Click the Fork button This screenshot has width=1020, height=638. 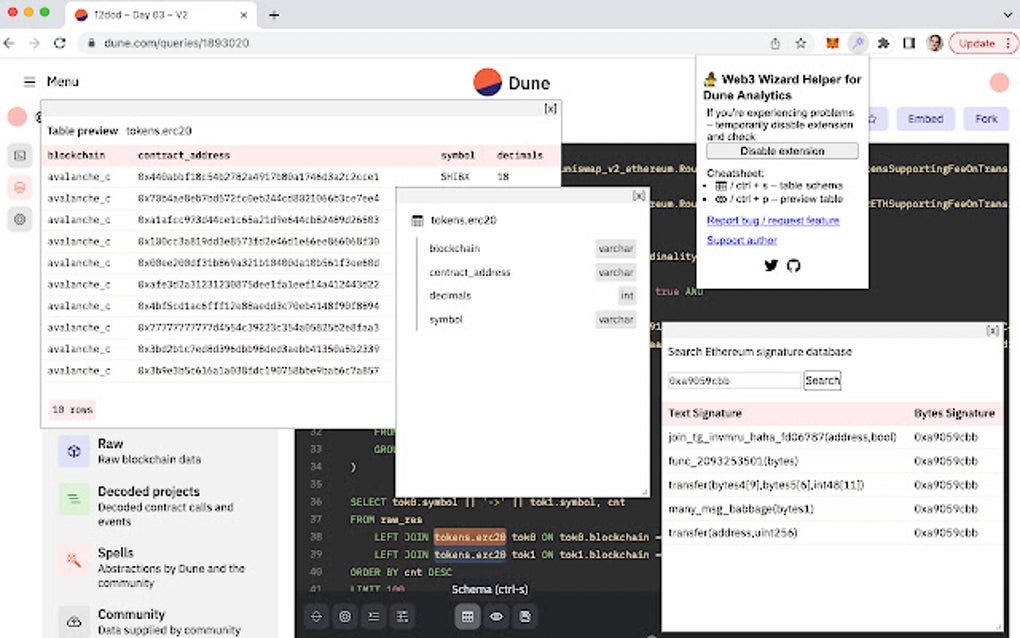click(x=985, y=118)
